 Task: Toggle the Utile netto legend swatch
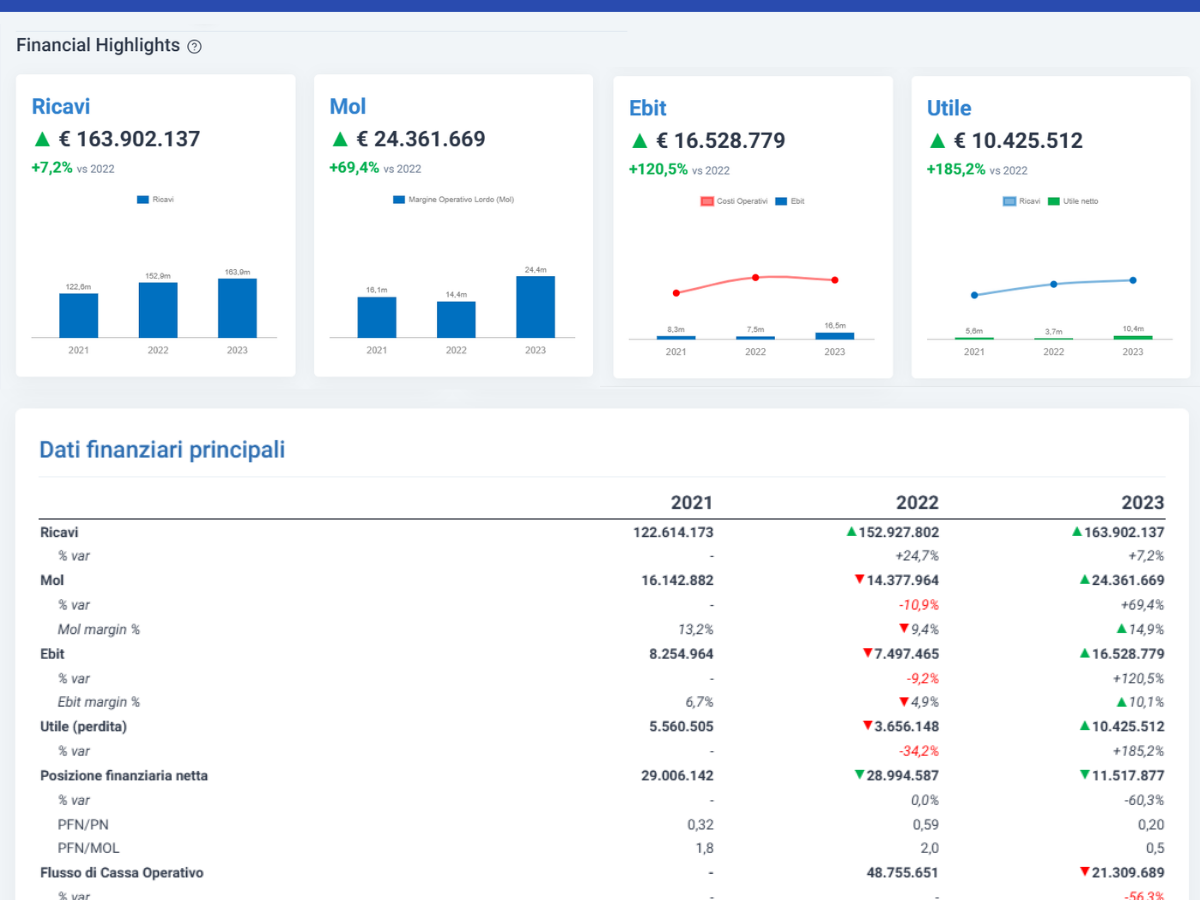pos(1053,201)
